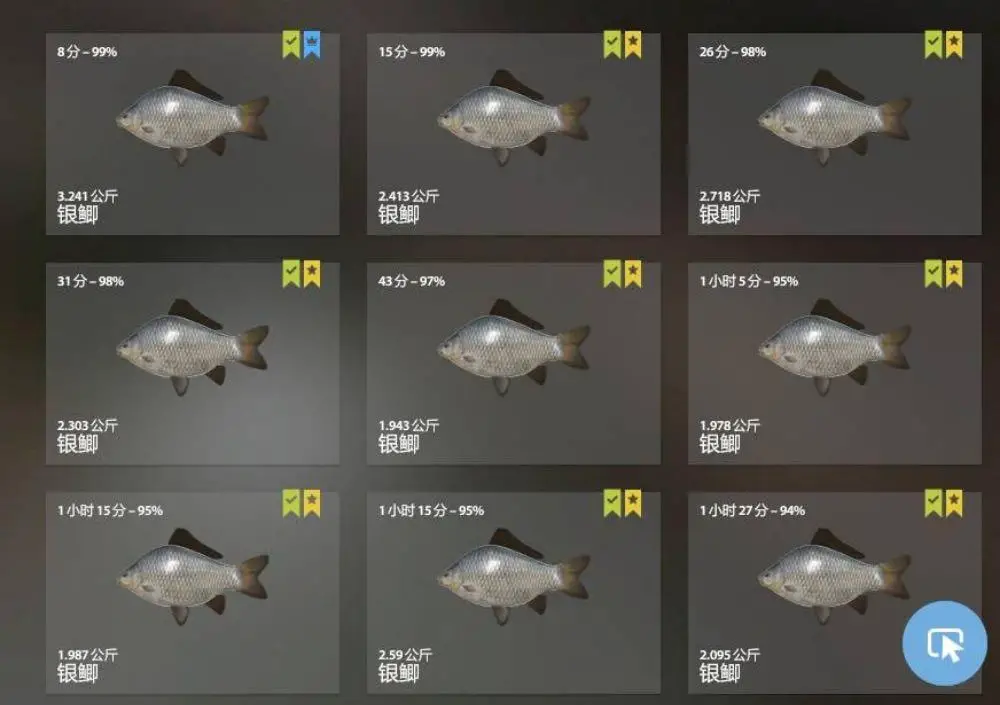Image resolution: width=1000 pixels, height=705 pixels.
Task: Click the gold star badge on 2.413 公斤 card
Action: pos(633,45)
